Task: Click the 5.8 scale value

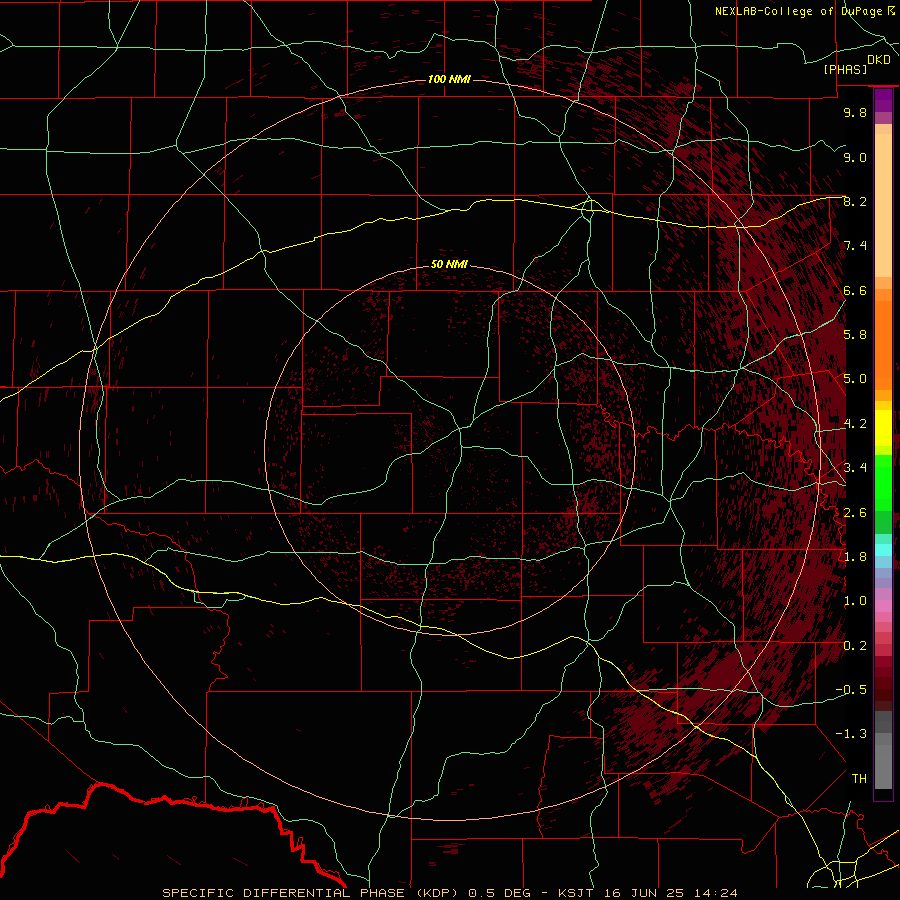Action: point(855,335)
